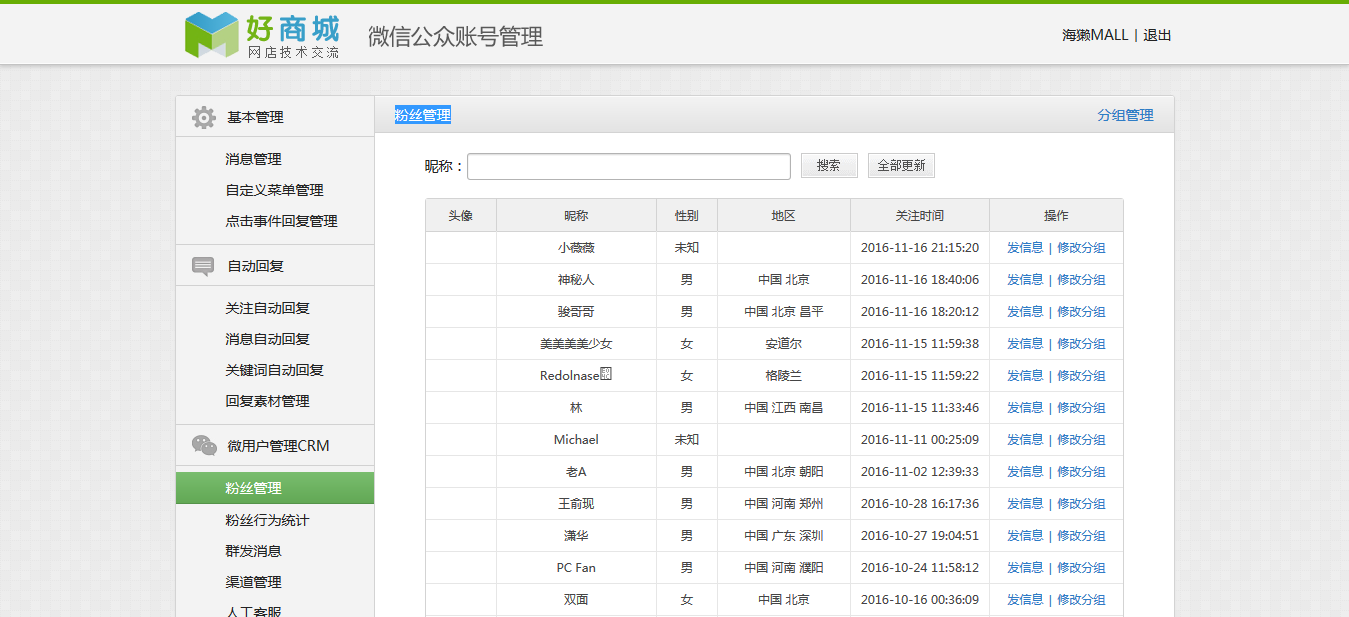Screen dimensions: 1349x617
Task: Click the gear icon beside 基本管理
Action: coord(204,117)
